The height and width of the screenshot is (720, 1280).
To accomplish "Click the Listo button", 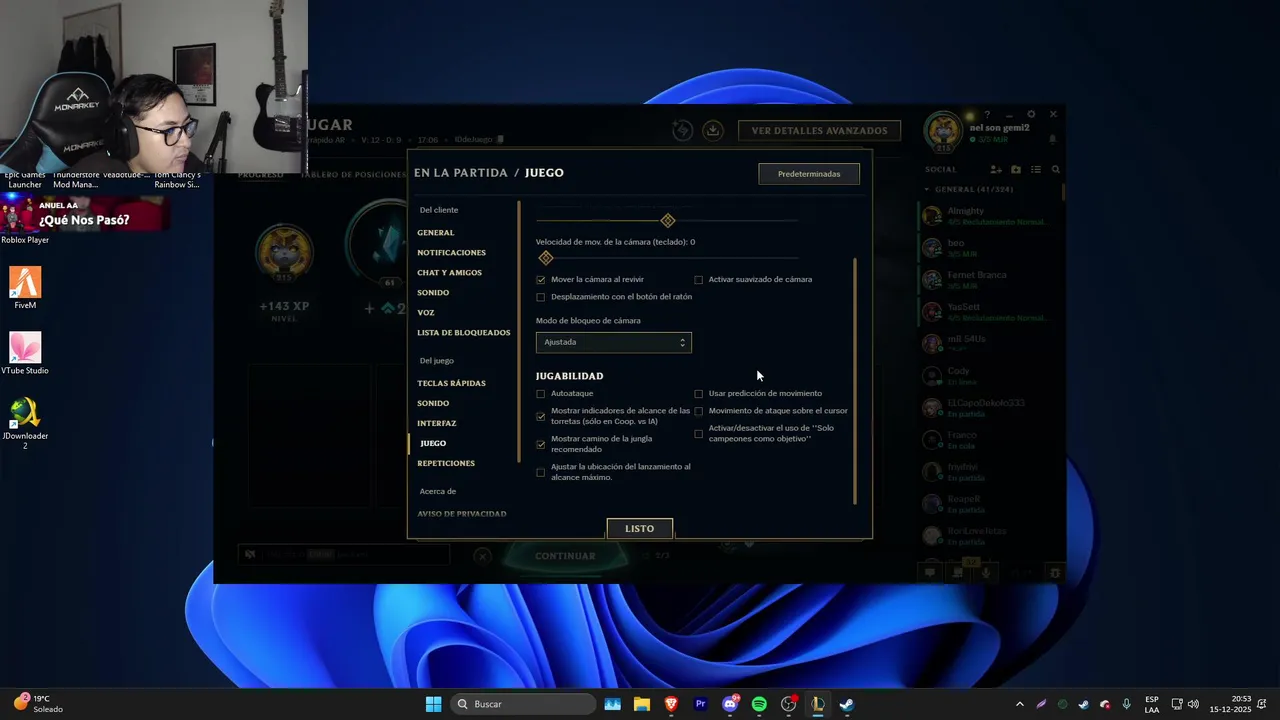I will coord(640,528).
